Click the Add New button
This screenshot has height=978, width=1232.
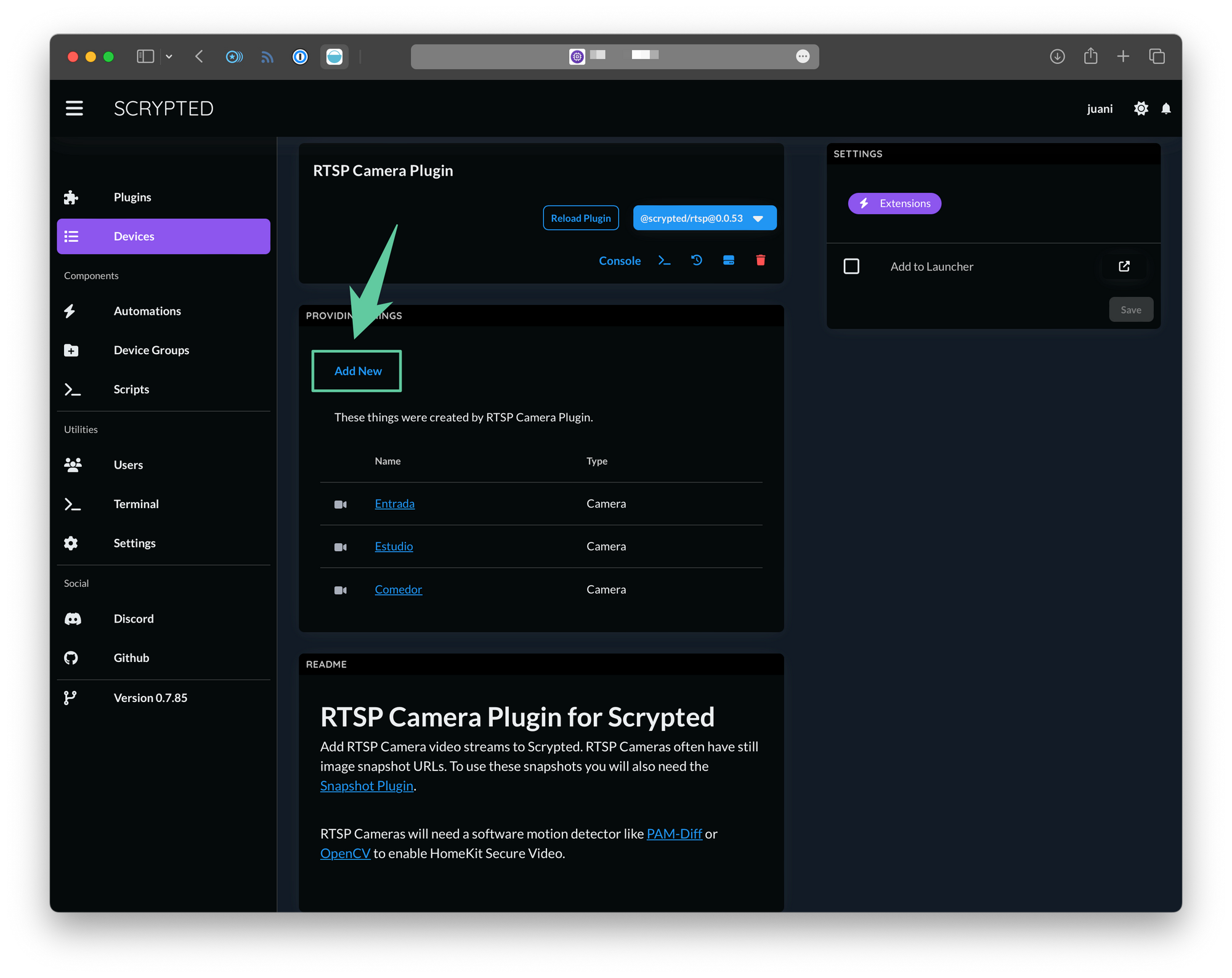tap(357, 371)
